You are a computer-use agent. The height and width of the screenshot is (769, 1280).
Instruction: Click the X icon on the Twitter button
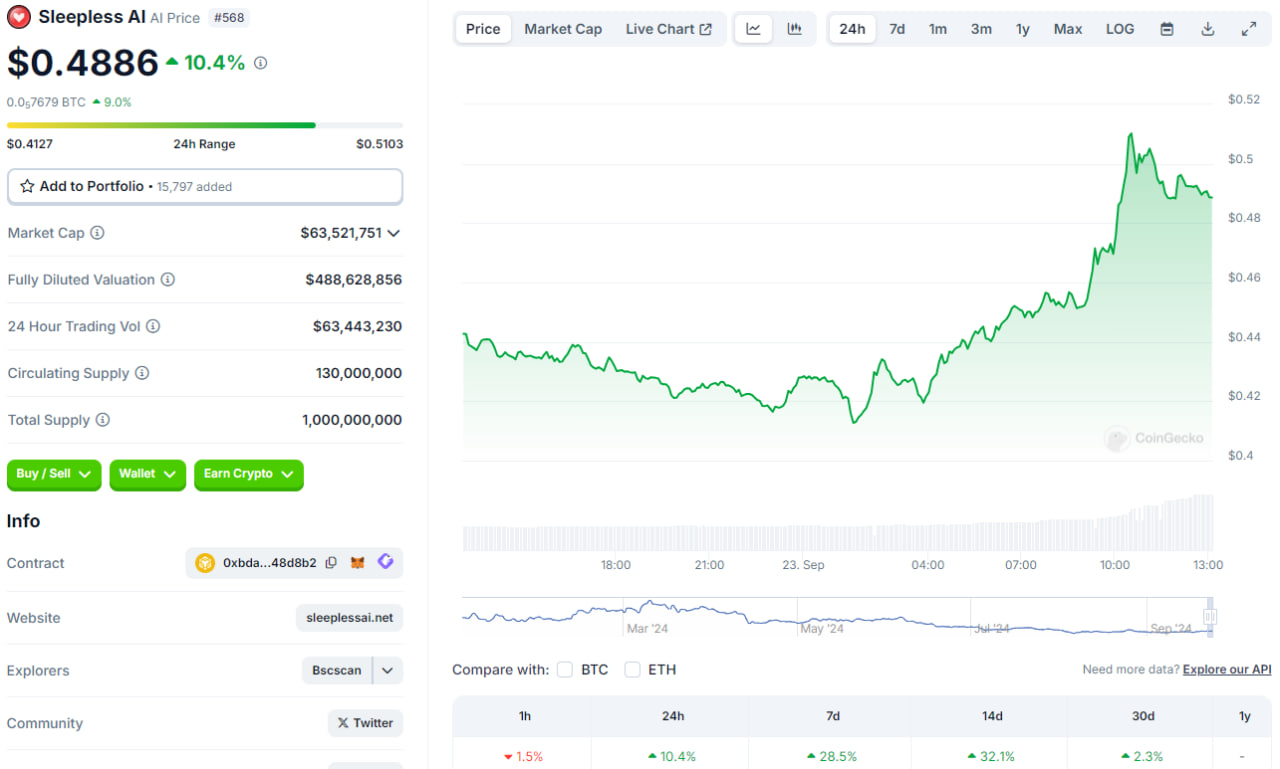[343, 723]
